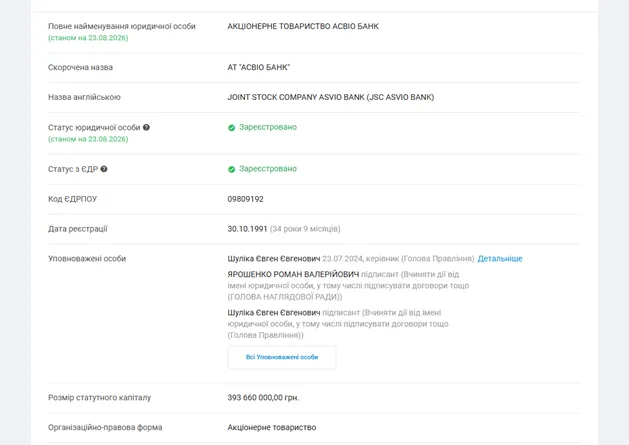Click the Назва англійською label
Image resolution: width=629 pixels, height=445 pixels.
pyautogui.click(x=84, y=97)
